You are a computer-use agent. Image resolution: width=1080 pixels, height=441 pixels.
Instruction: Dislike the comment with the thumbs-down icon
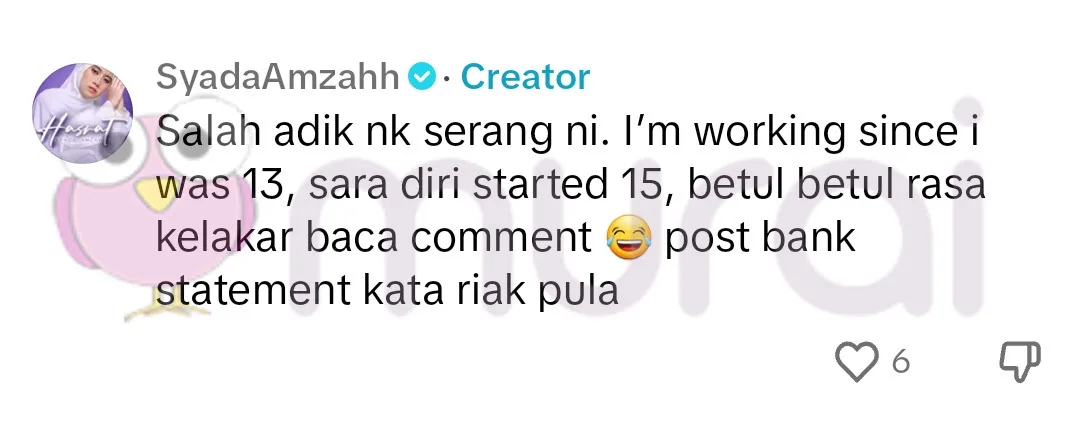1020,361
